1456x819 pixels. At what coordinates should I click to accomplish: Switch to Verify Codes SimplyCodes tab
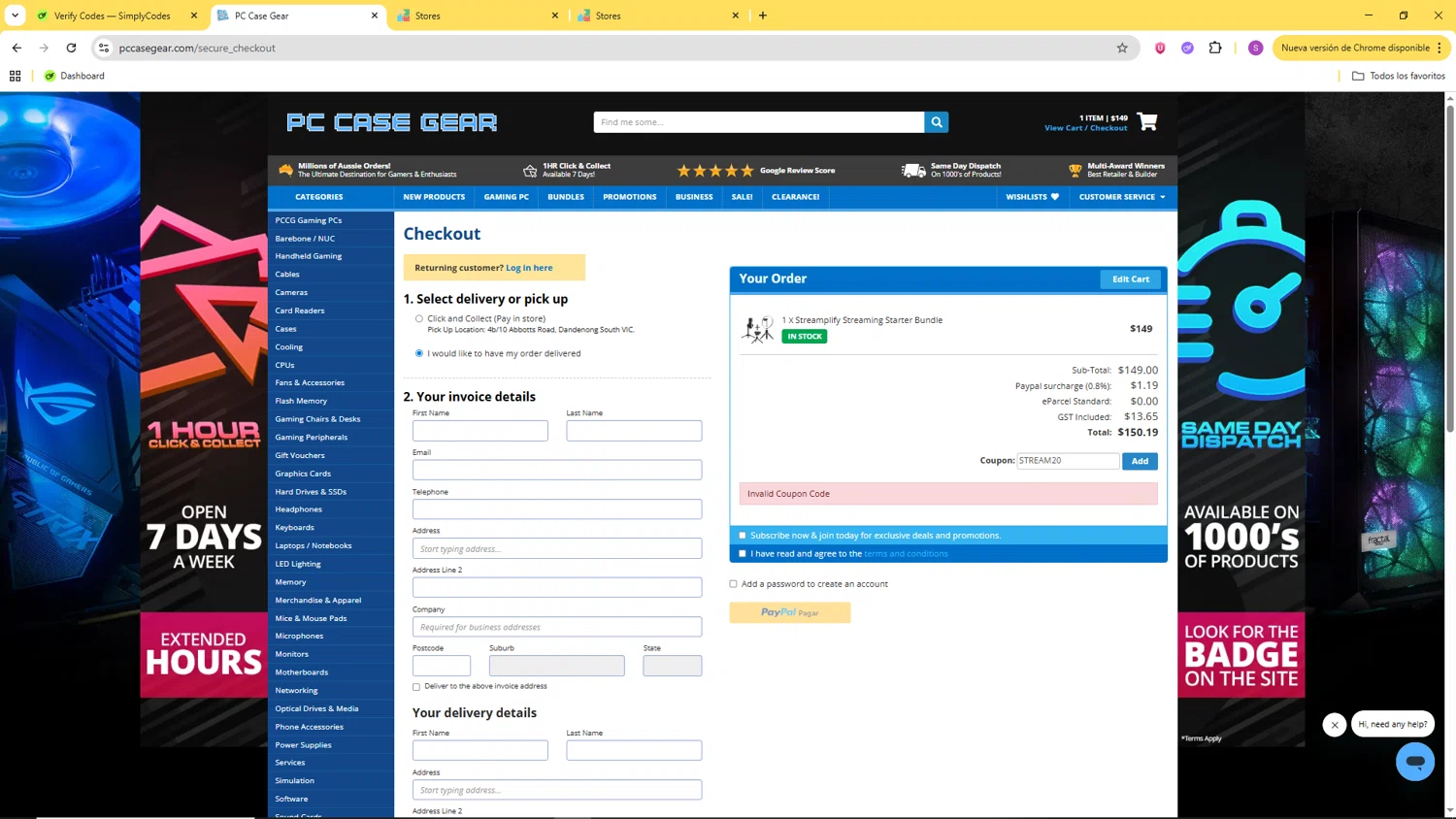(113, 16)
